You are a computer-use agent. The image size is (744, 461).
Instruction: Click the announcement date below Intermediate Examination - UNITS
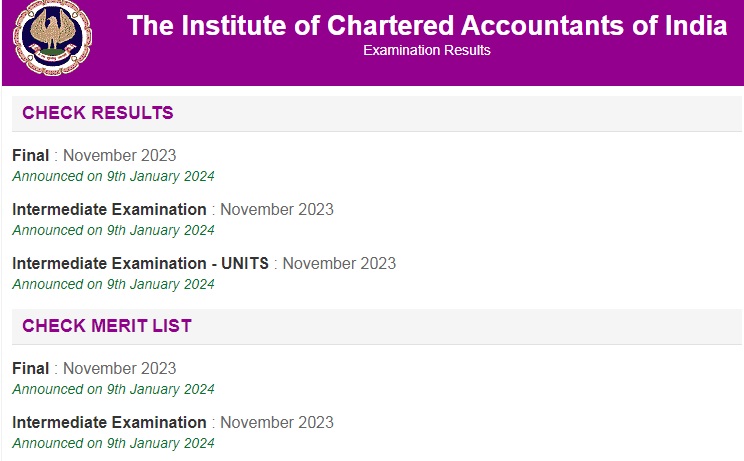pyautogui.click(x=113, y=284)
